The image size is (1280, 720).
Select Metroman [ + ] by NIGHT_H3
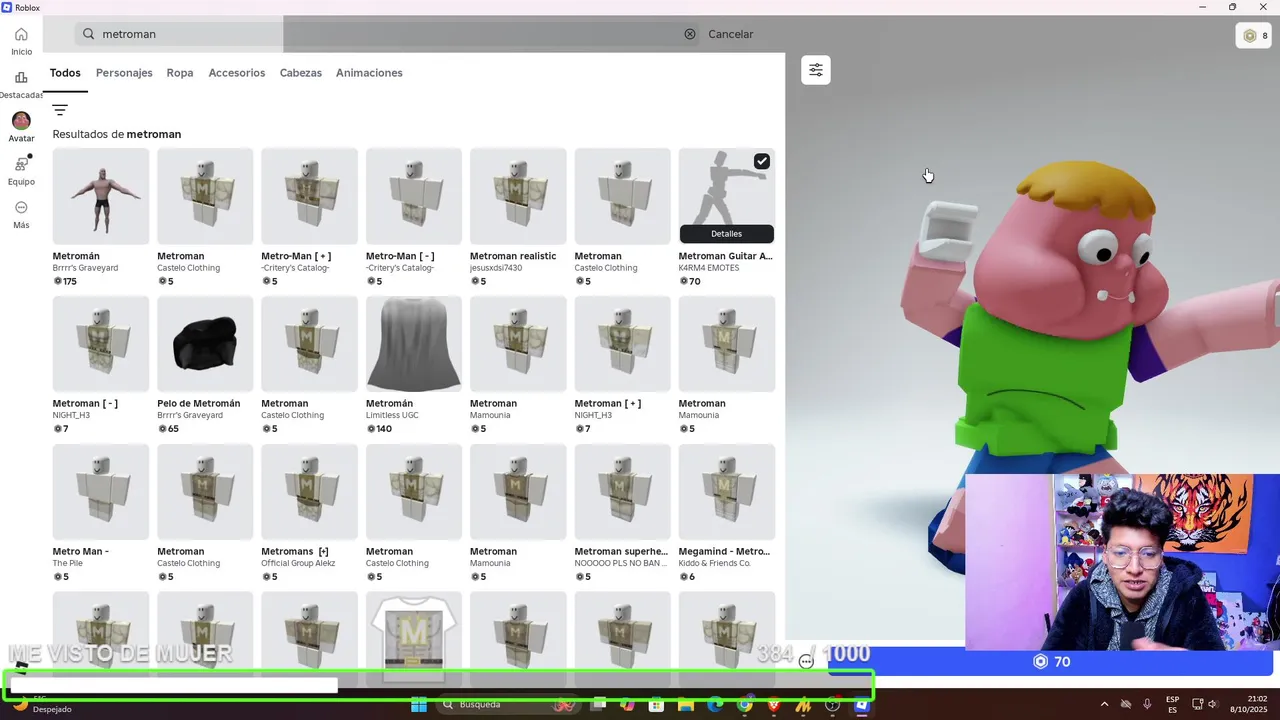pos(622,344)
